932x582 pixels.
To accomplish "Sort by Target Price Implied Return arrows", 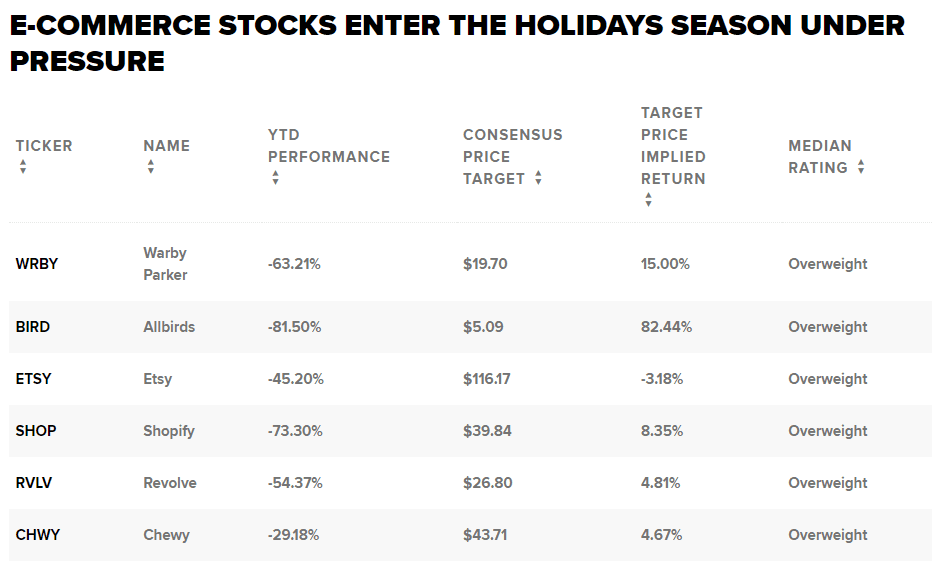I will click(x=648, y=200).
